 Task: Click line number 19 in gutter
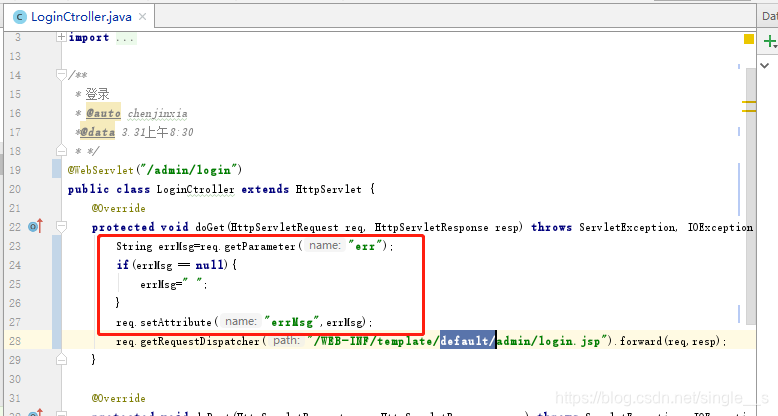tap(15, 170)
